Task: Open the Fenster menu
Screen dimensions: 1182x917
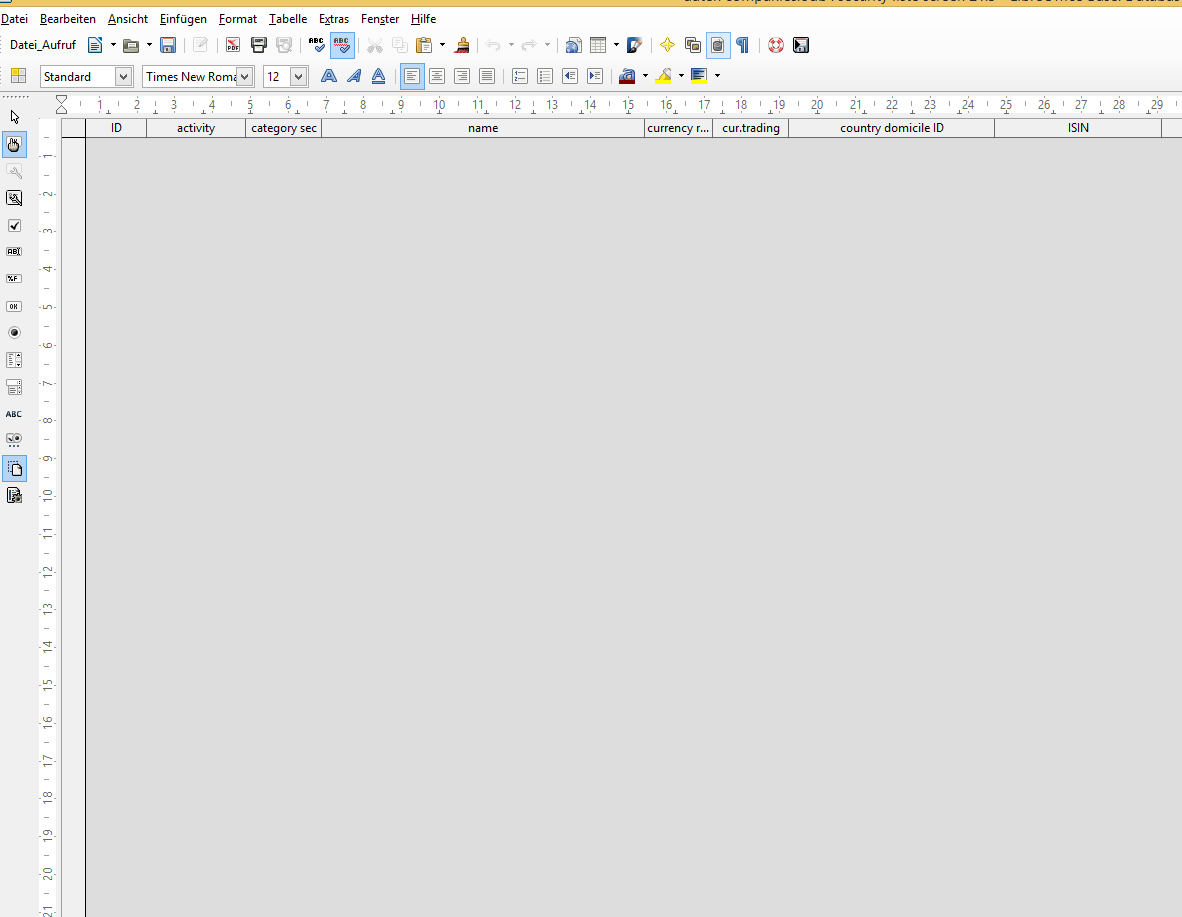Action: pos(380,19)
